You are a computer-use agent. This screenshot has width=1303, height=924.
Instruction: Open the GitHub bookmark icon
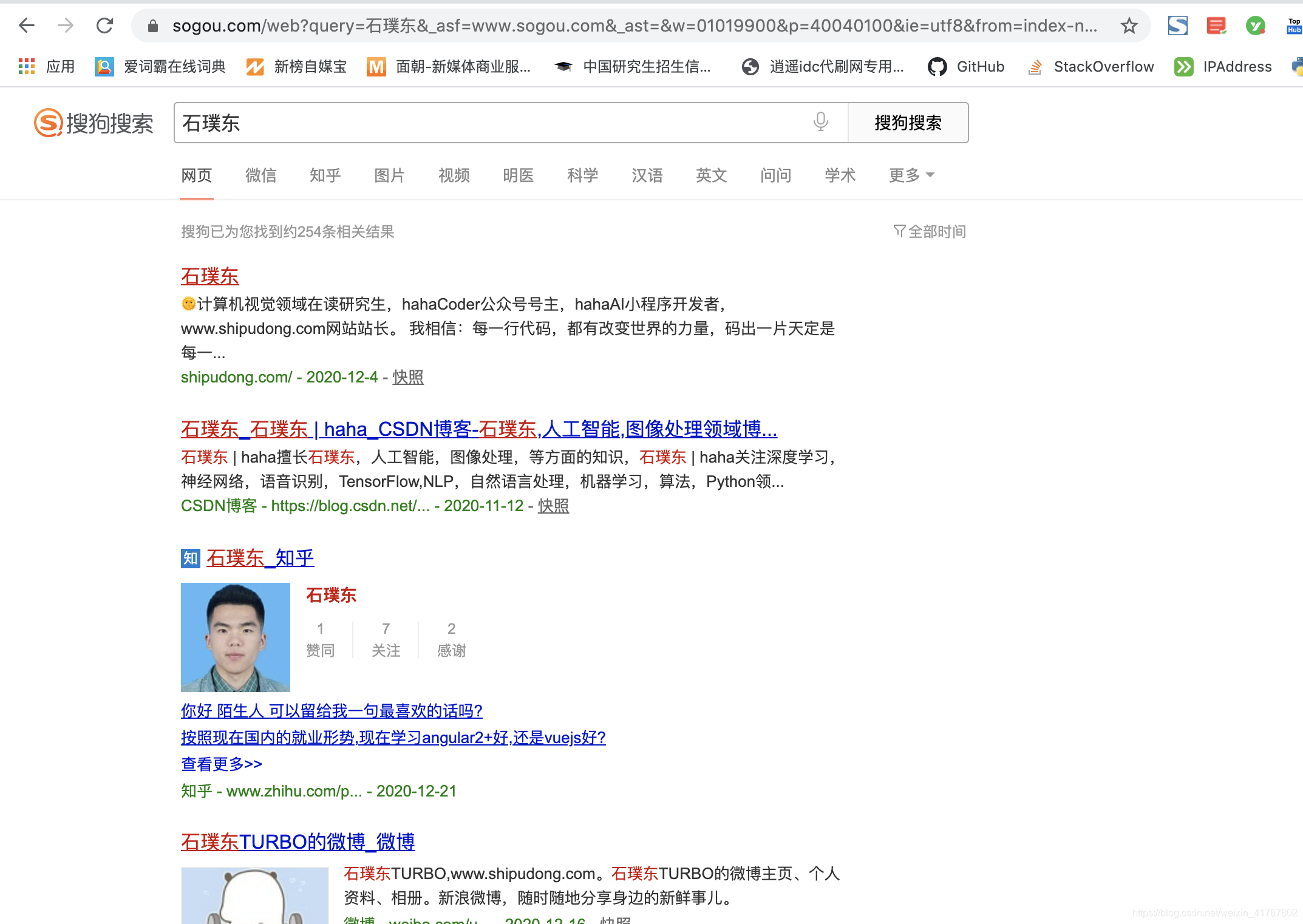[937, 67]
